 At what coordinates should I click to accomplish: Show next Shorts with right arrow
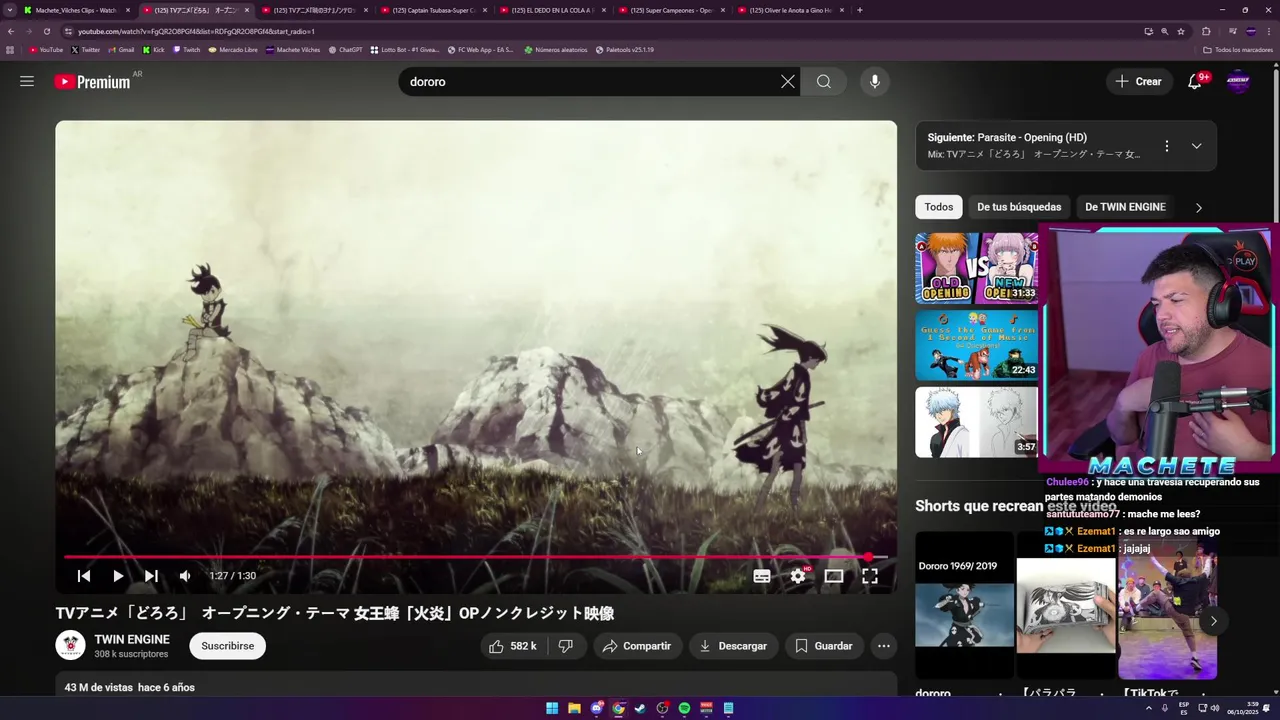coord(1213,621)
